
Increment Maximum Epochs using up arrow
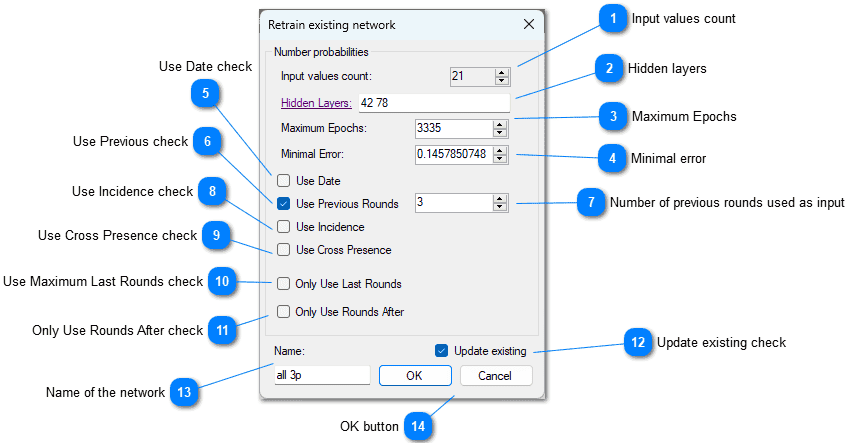500,124
